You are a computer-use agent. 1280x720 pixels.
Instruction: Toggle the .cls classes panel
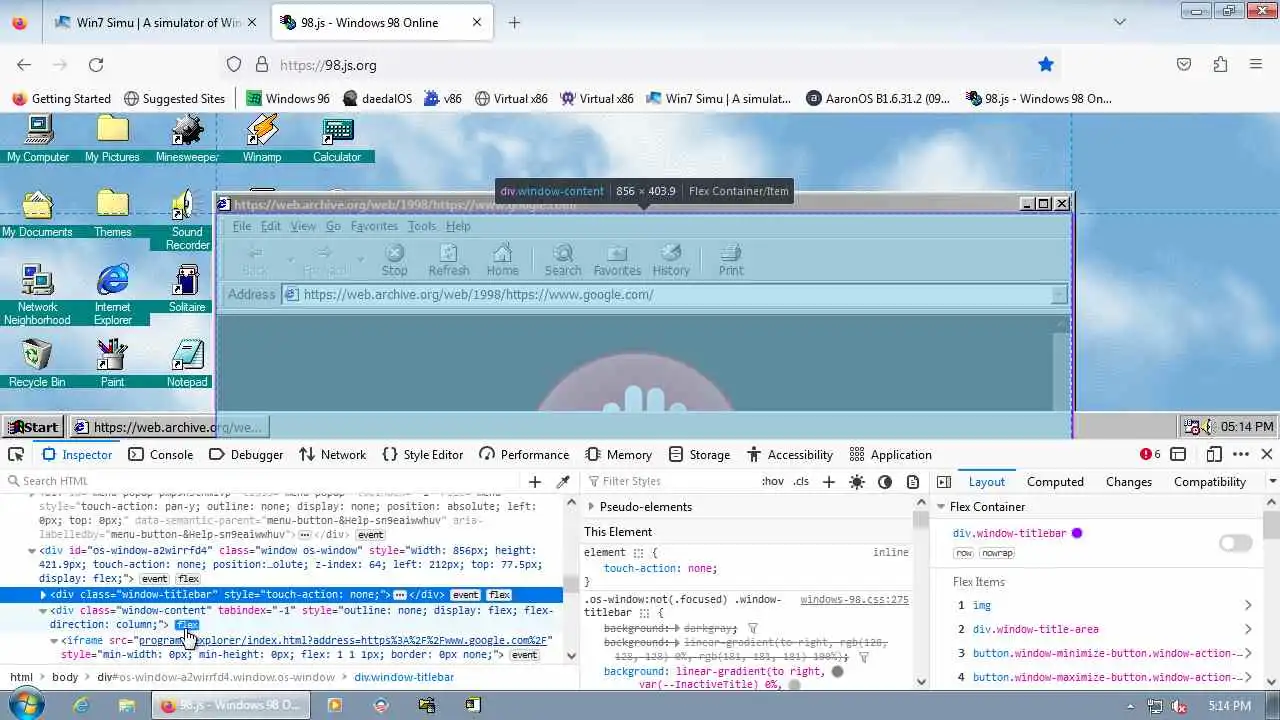801,482
